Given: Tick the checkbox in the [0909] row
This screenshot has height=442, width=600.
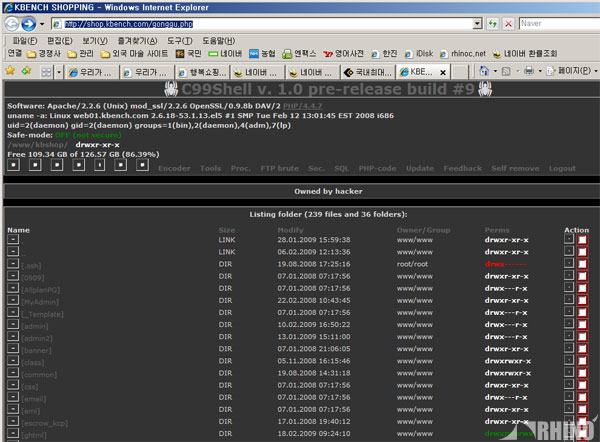Looking at the screenshot, I should point(582,276).
